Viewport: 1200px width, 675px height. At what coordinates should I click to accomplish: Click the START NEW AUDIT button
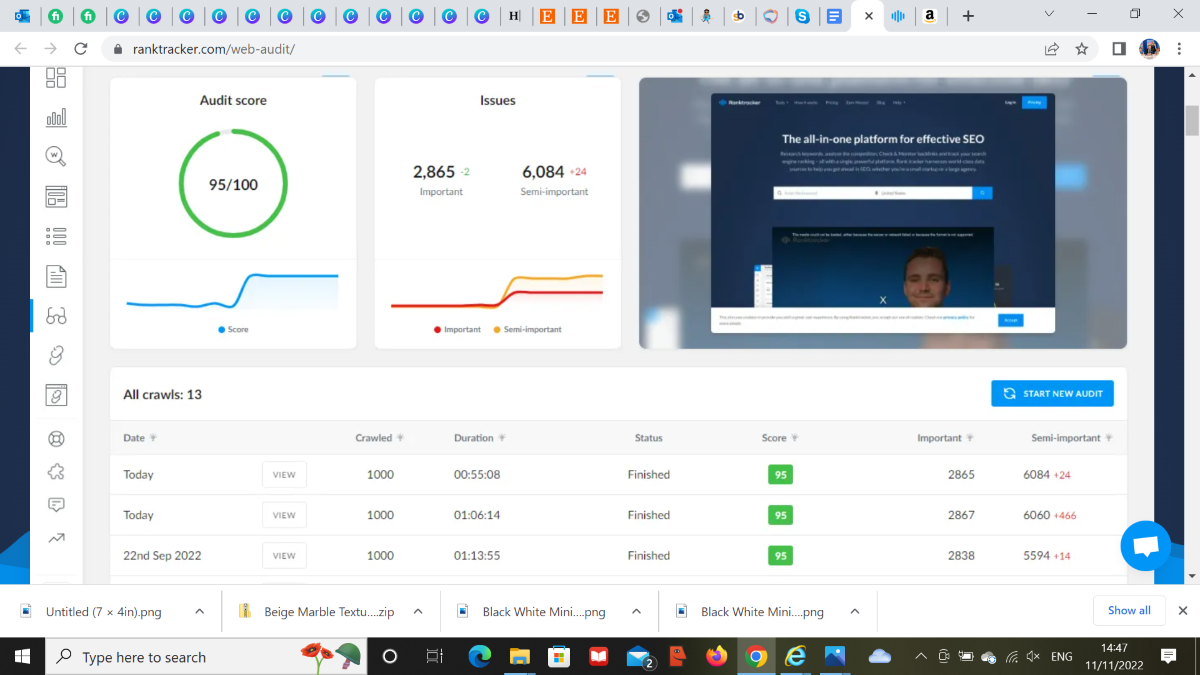click(1052, 393)
